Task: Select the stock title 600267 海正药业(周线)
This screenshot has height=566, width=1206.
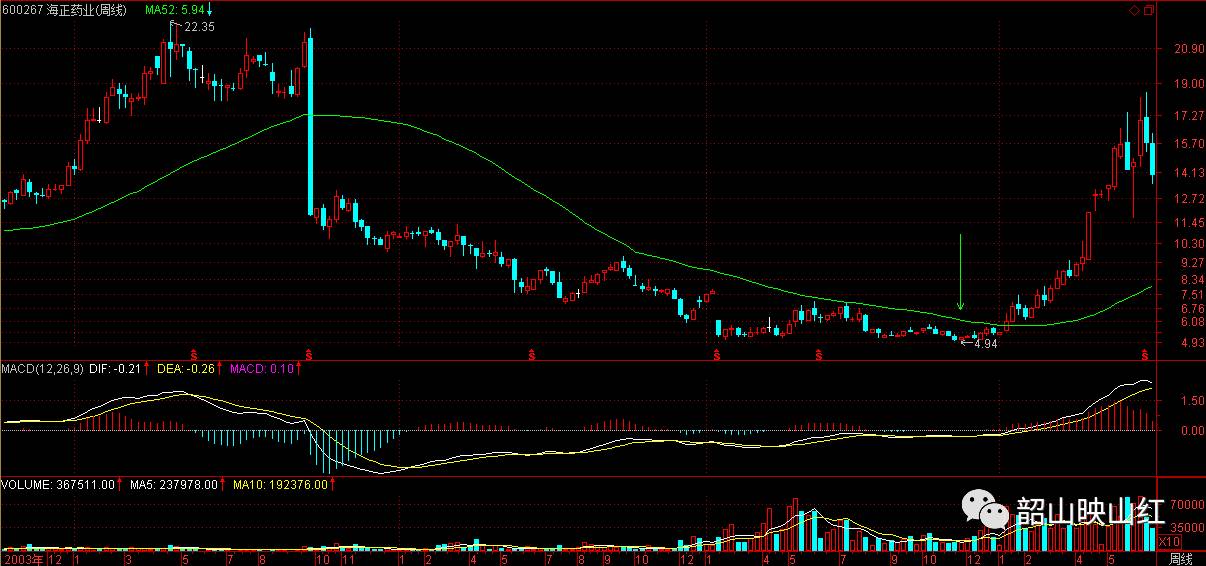Action: point(65,10)
